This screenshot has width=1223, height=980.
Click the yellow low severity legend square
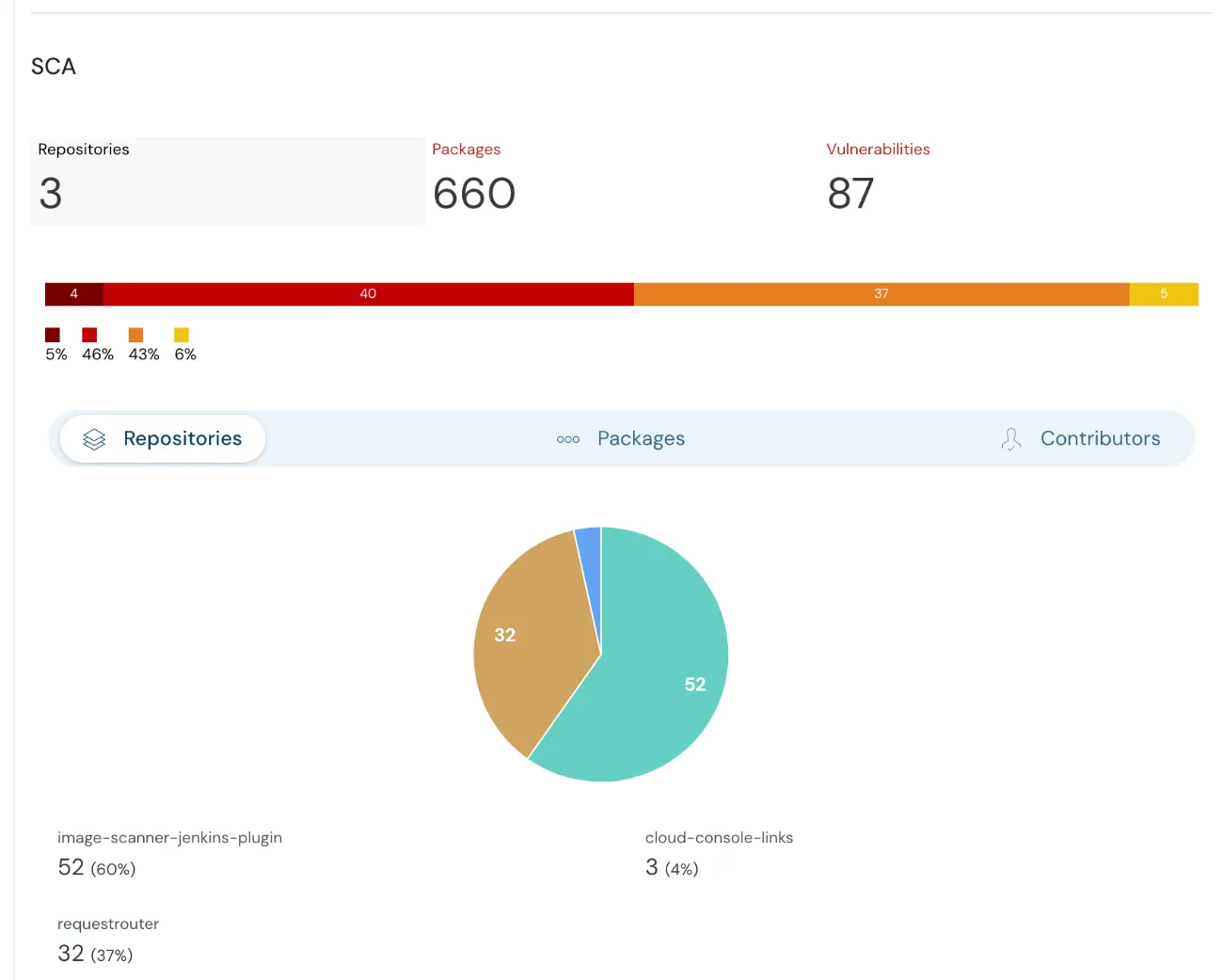tap(182, 335)
